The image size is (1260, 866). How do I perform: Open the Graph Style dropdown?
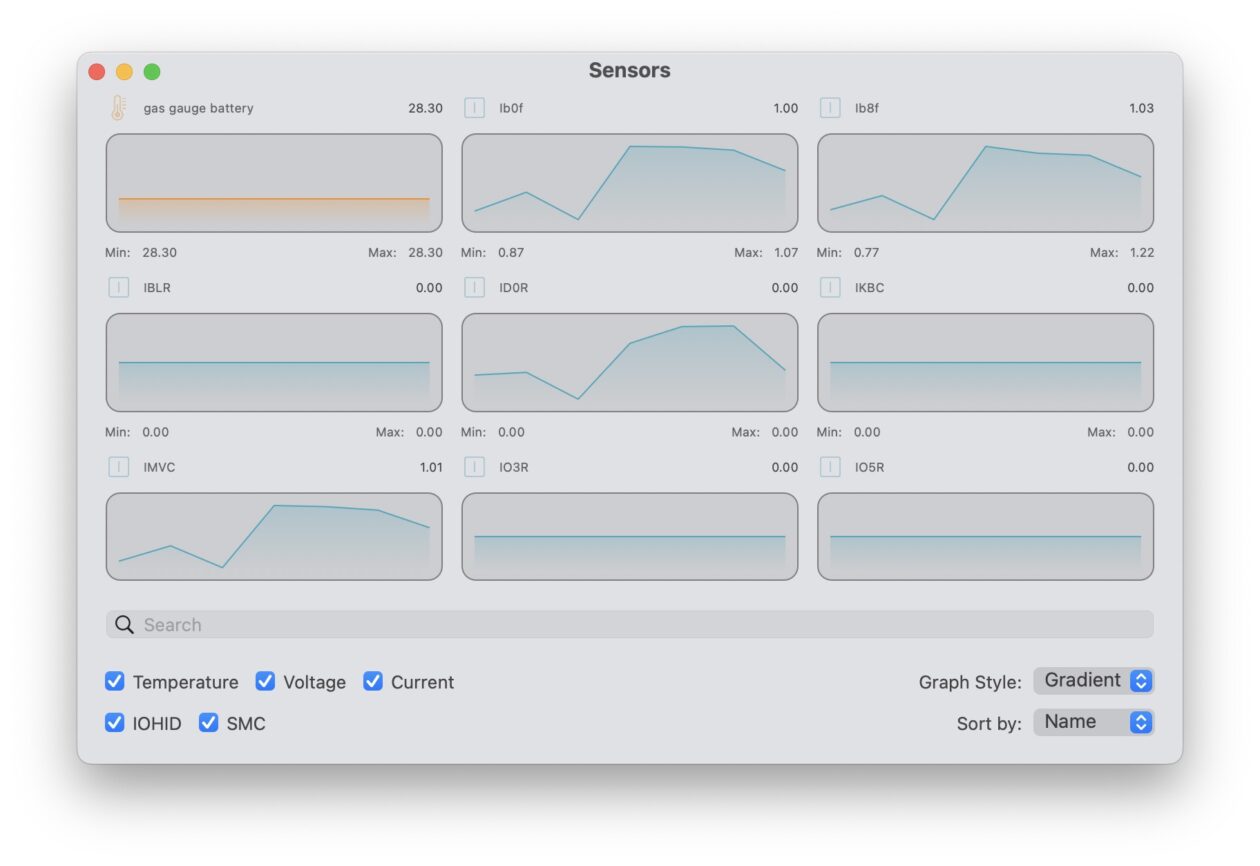(x=1093, y=680)
